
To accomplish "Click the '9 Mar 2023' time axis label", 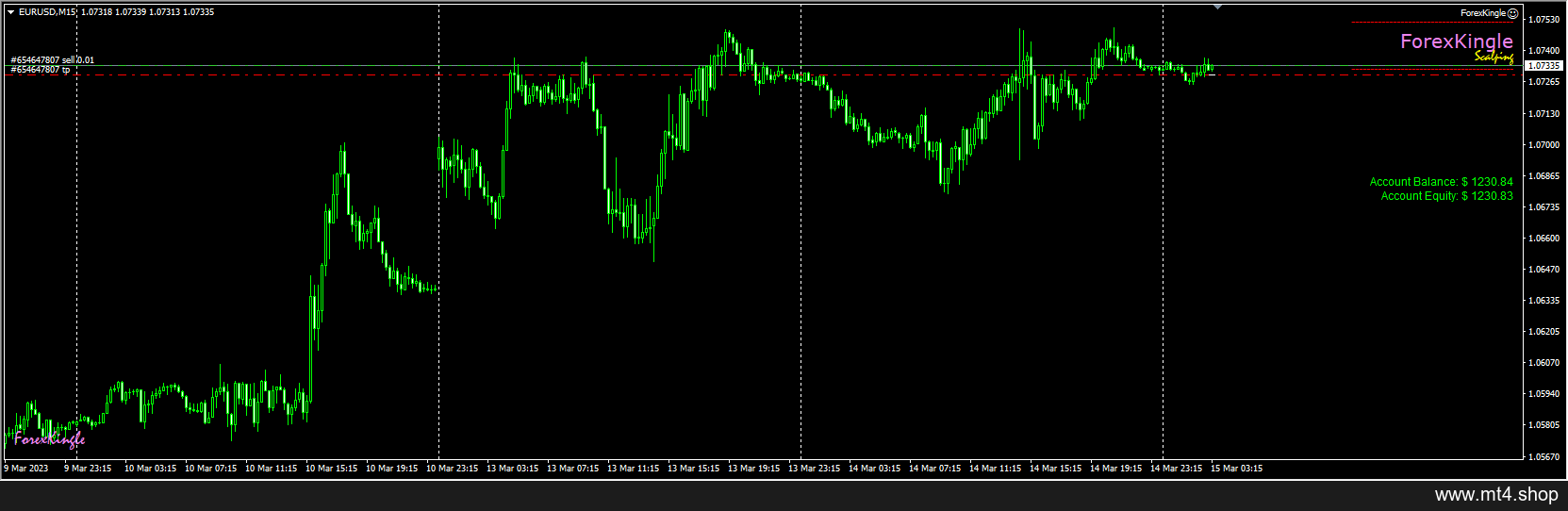I will (26, 469).
